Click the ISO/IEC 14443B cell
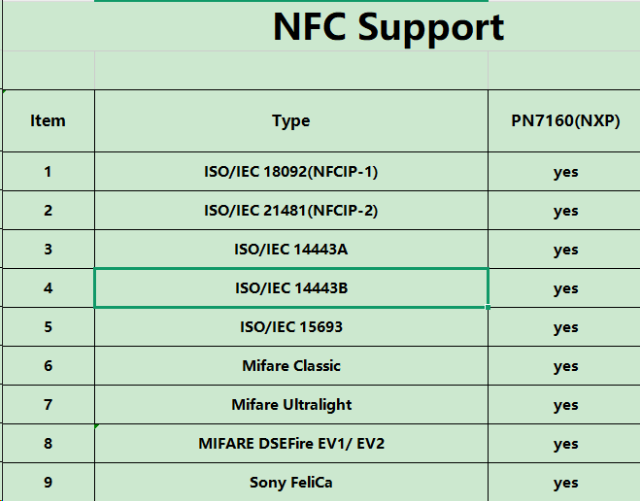 291,288
